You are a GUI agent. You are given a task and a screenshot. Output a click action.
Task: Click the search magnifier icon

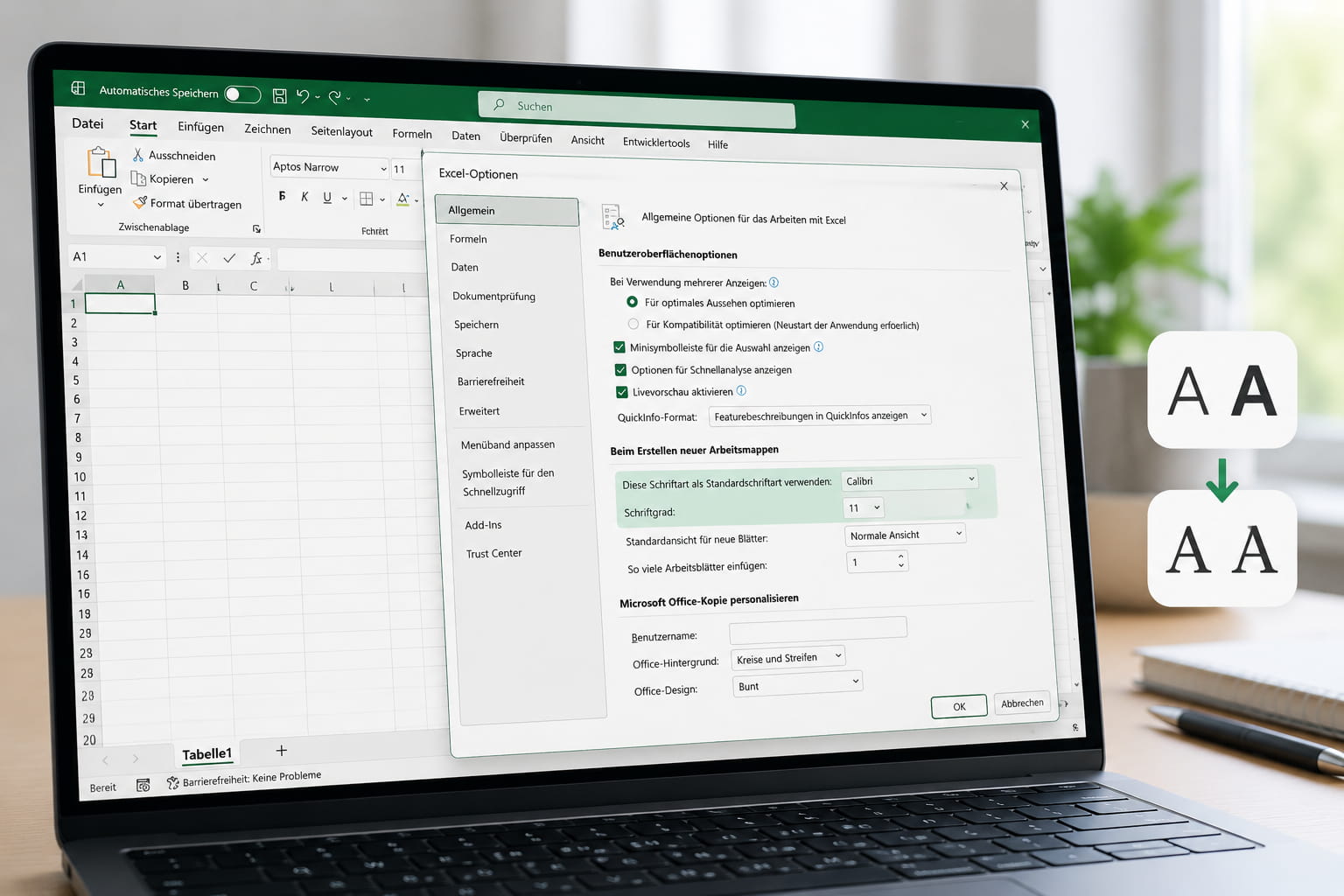tap(499, 105)
